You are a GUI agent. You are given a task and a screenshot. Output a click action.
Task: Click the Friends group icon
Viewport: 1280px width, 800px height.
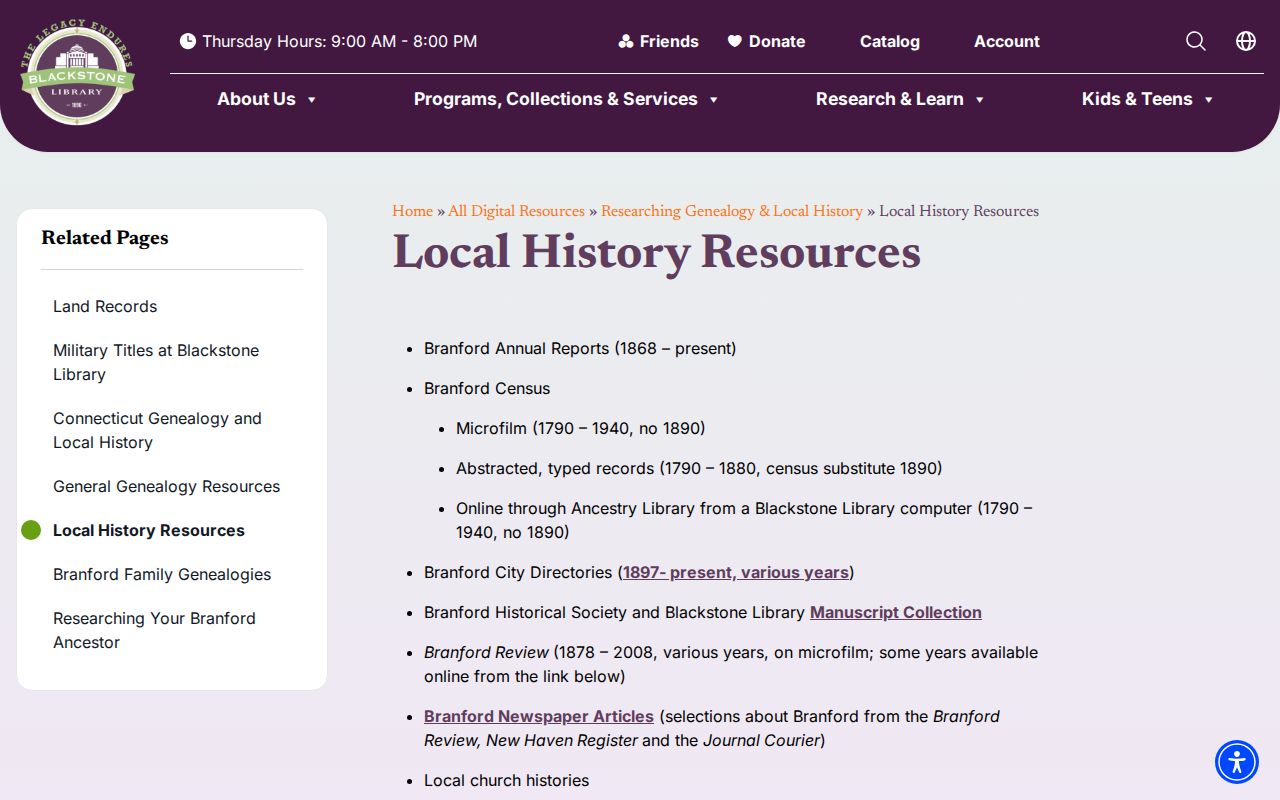click(x=626, y=41)
